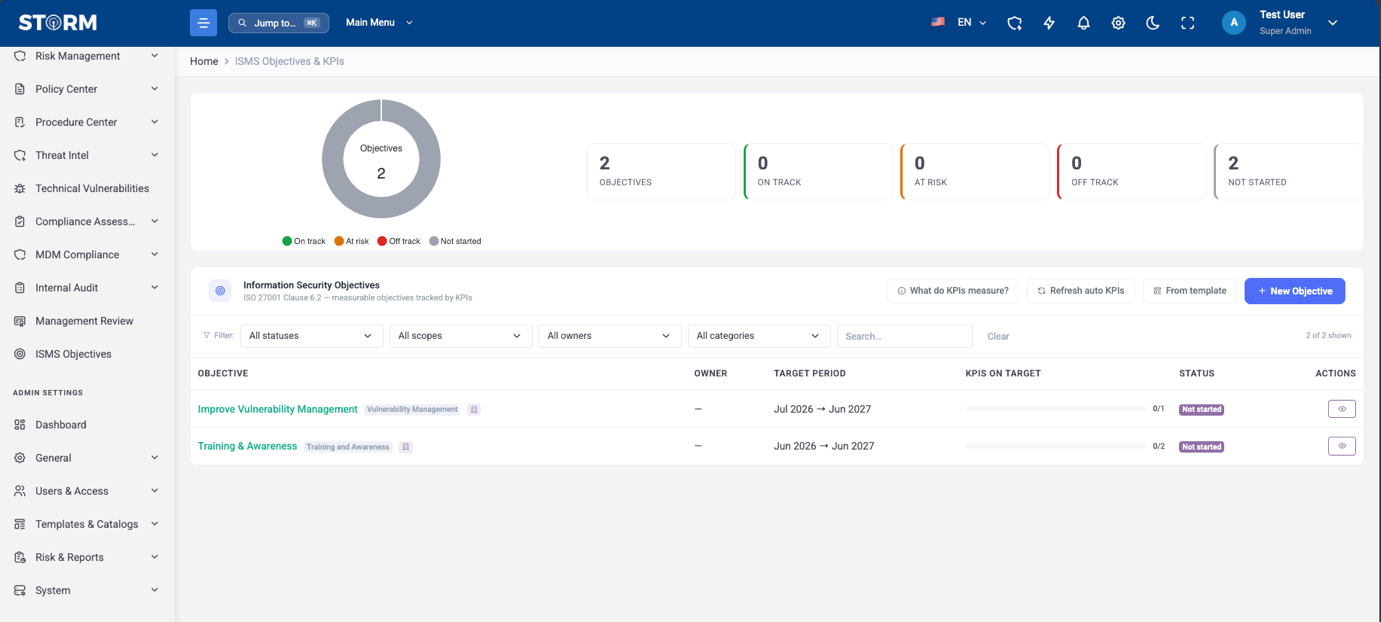The height and width of the screenshot is (622, 1381).
Task: Click the System server icon
Action: [x=20, y=590]
